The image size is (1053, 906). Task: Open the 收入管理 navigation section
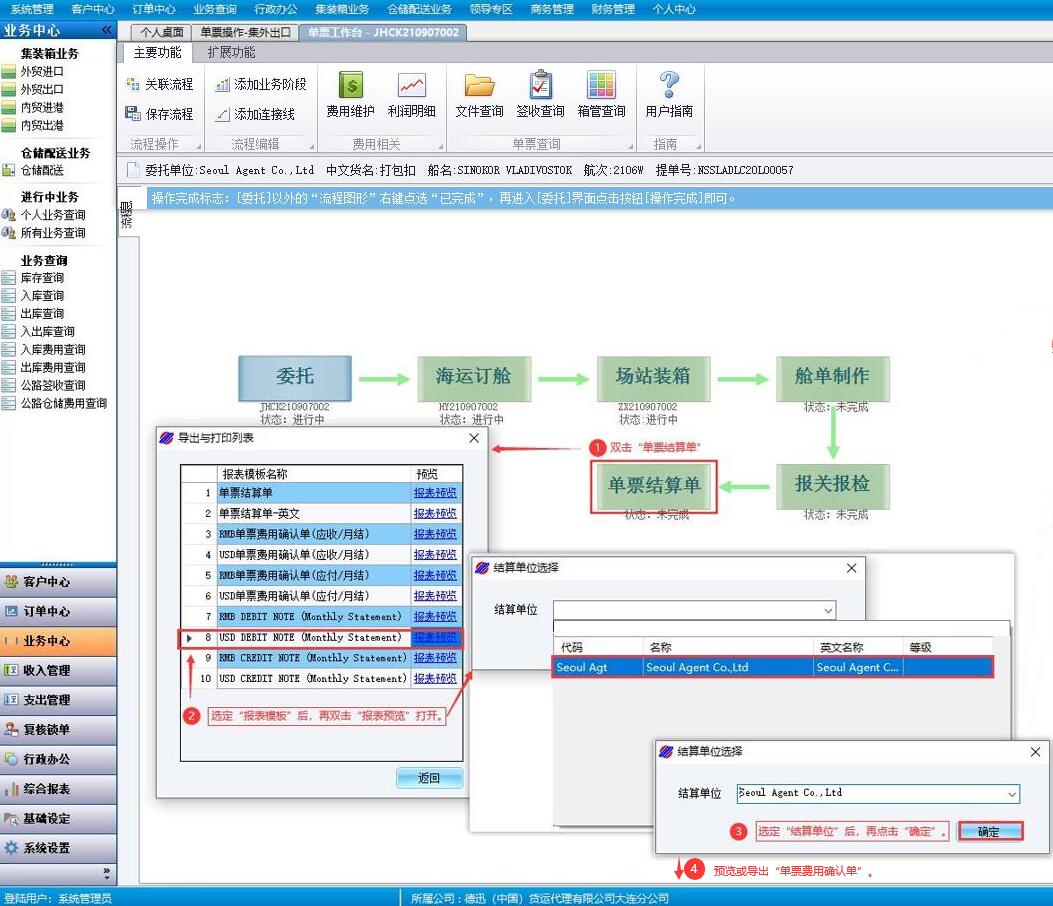coord(47,670)
